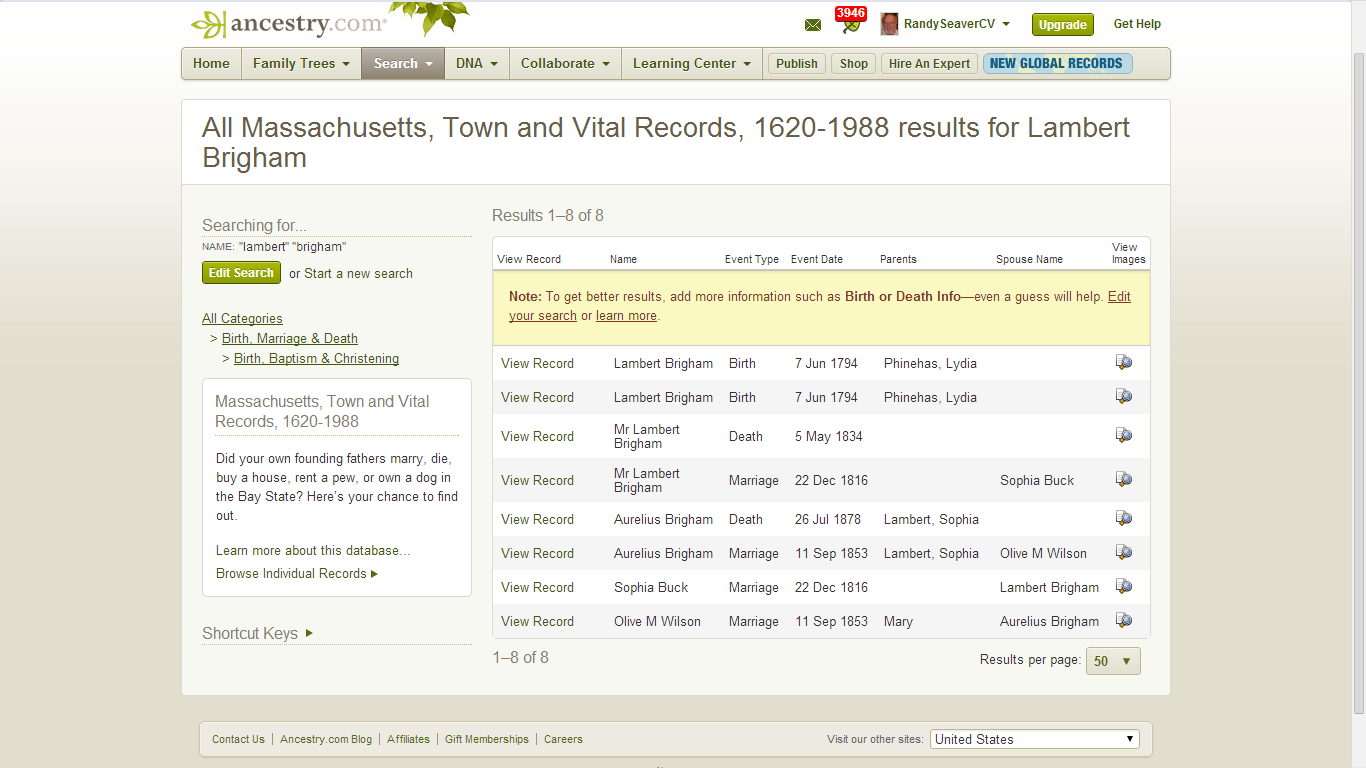Click the RandySeaverCV profile photo
Screen dimensions: 1366x768
tap(889, 24)
